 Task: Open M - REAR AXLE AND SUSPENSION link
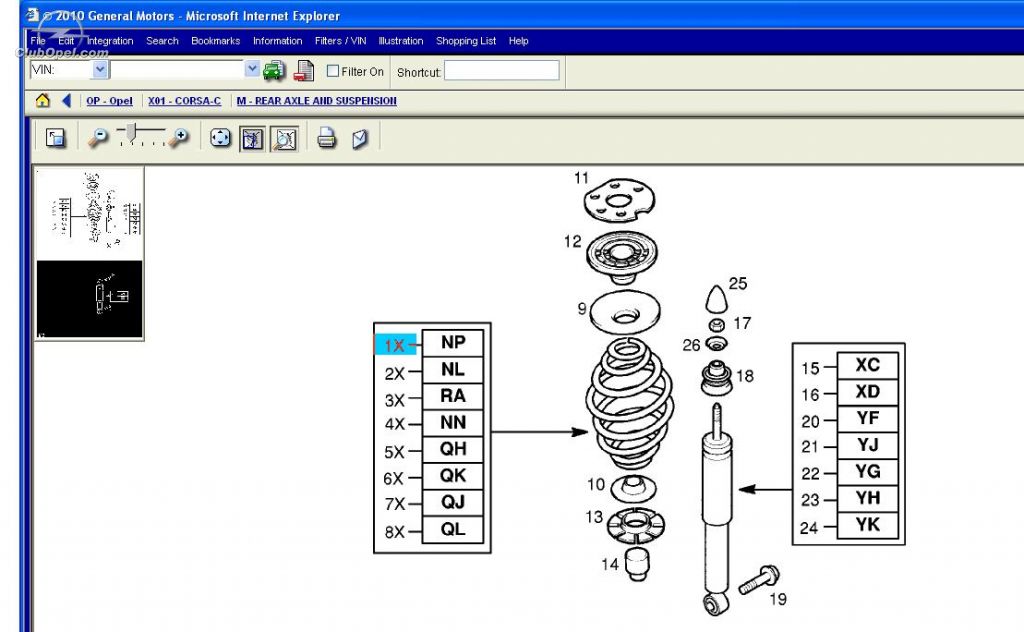tap(317, 101)
